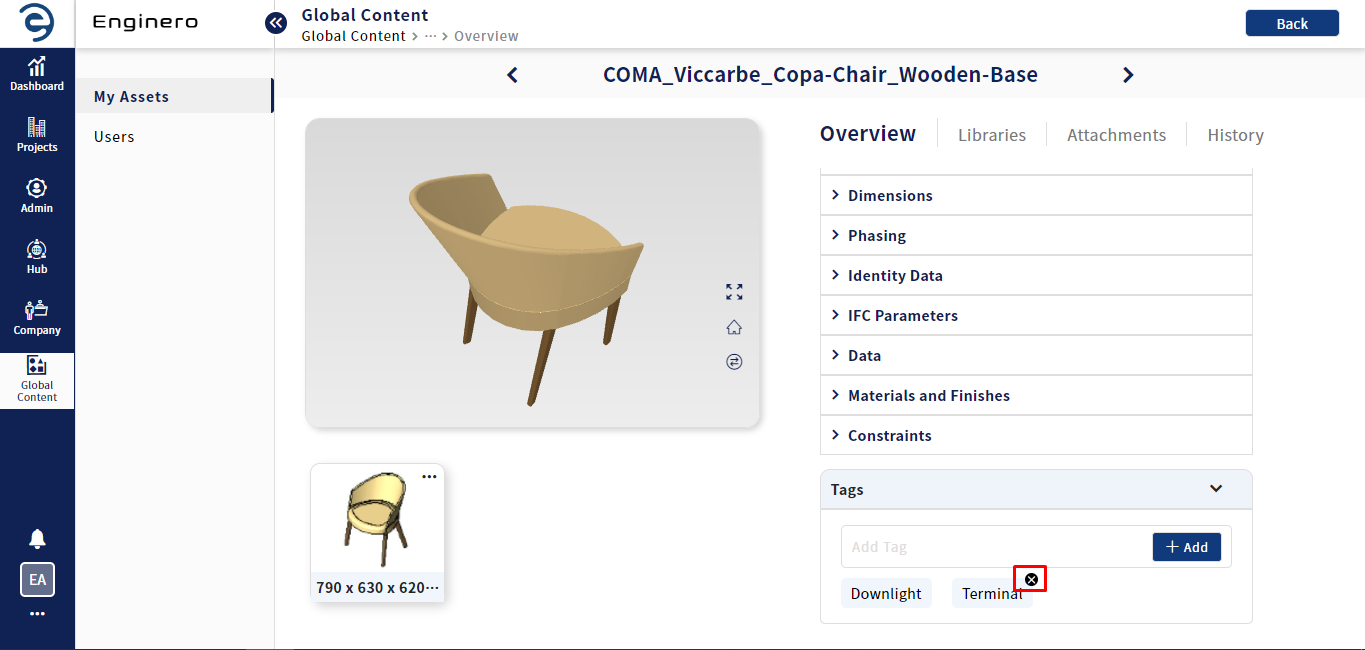Screen dimensions: 1365x650
Task: Collapse the Tags panel chevron
Action: [1216, 489]
